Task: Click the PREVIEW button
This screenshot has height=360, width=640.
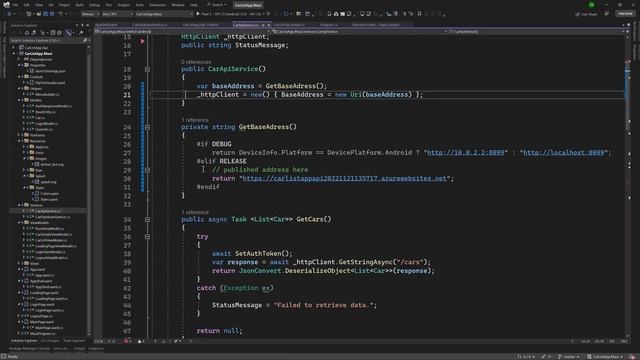Action: pos(625,14)
